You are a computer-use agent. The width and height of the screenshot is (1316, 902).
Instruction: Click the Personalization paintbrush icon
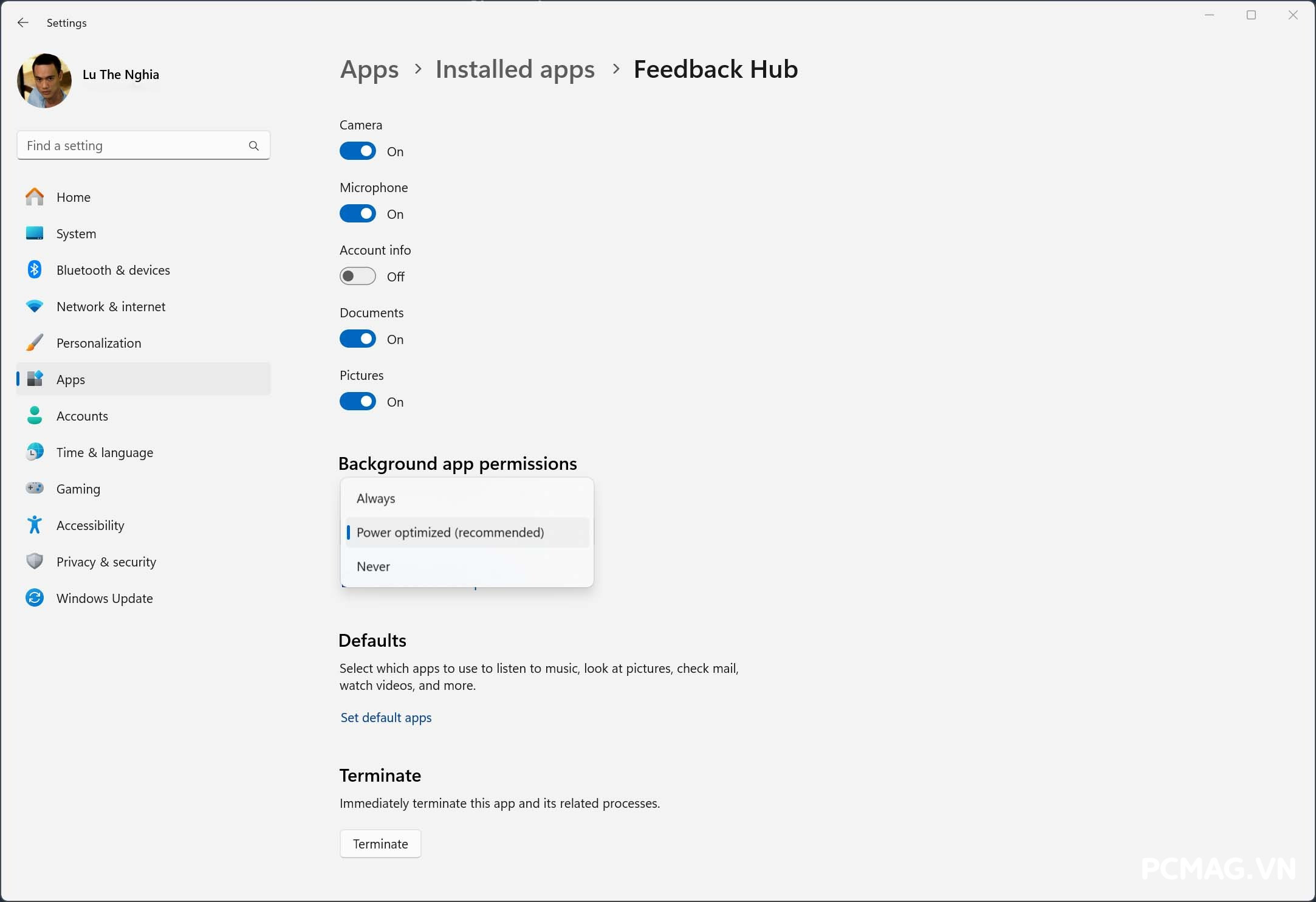[x=35, y=343]
